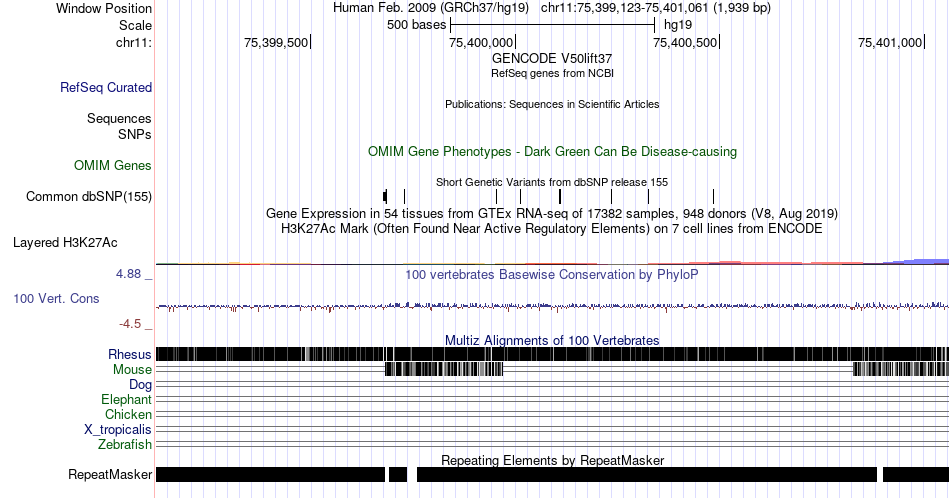Click 'Short Genetic Variants from dbSNP' title
The height and width of the screenshot is (498, 950).
(x=552, y=182)
